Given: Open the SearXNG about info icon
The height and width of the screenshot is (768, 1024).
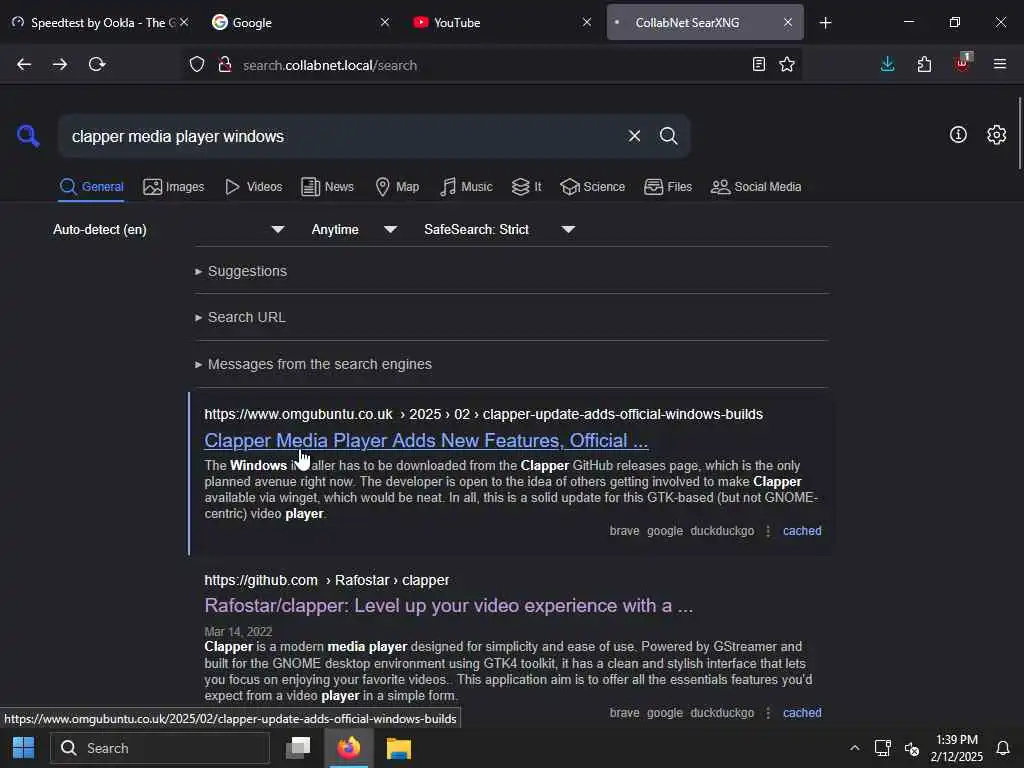Looking at the screenshot, I should click(x=958, y=135).
